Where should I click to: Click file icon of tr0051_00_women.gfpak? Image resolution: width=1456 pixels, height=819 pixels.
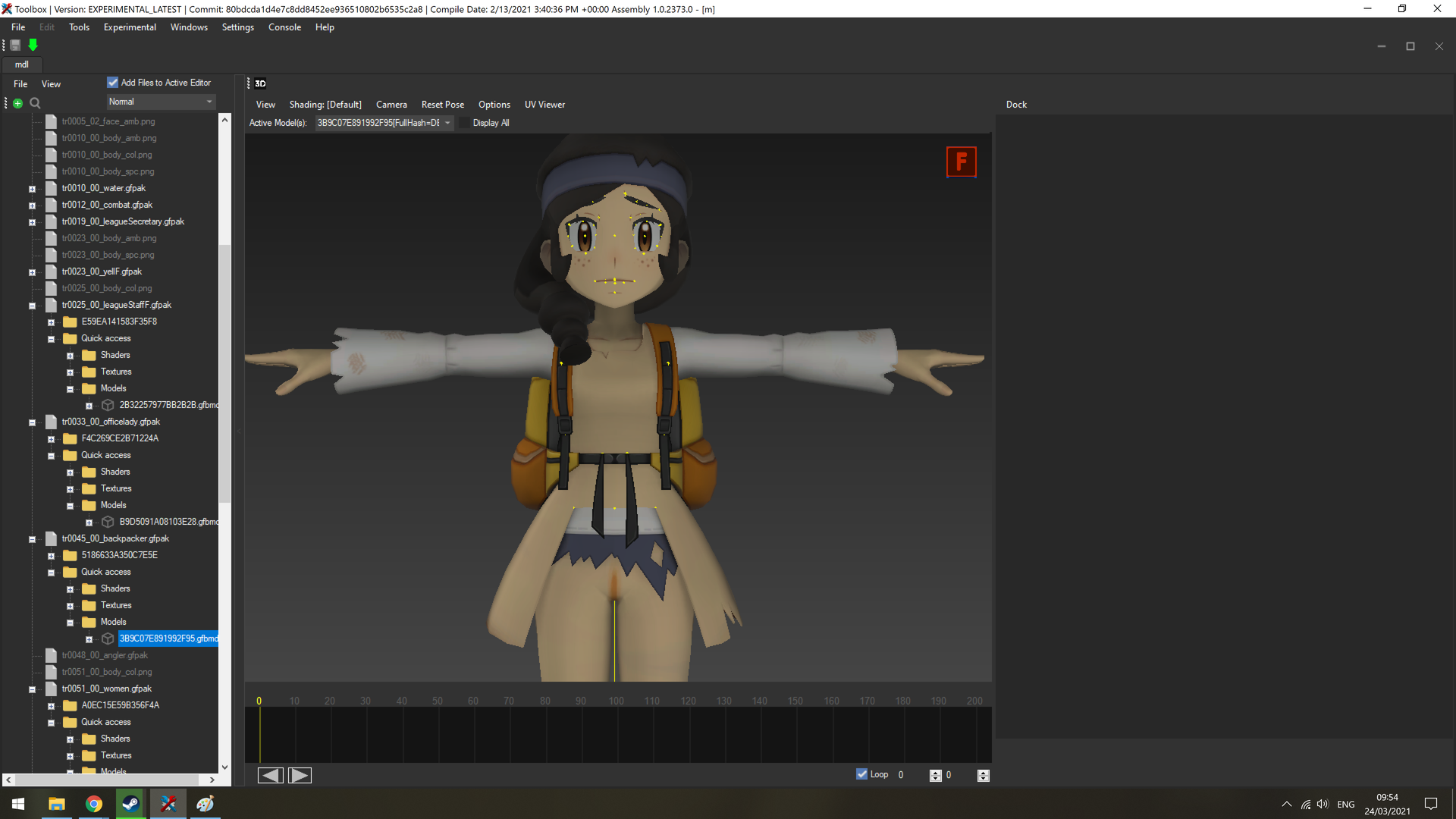click(x=52, y=689)
